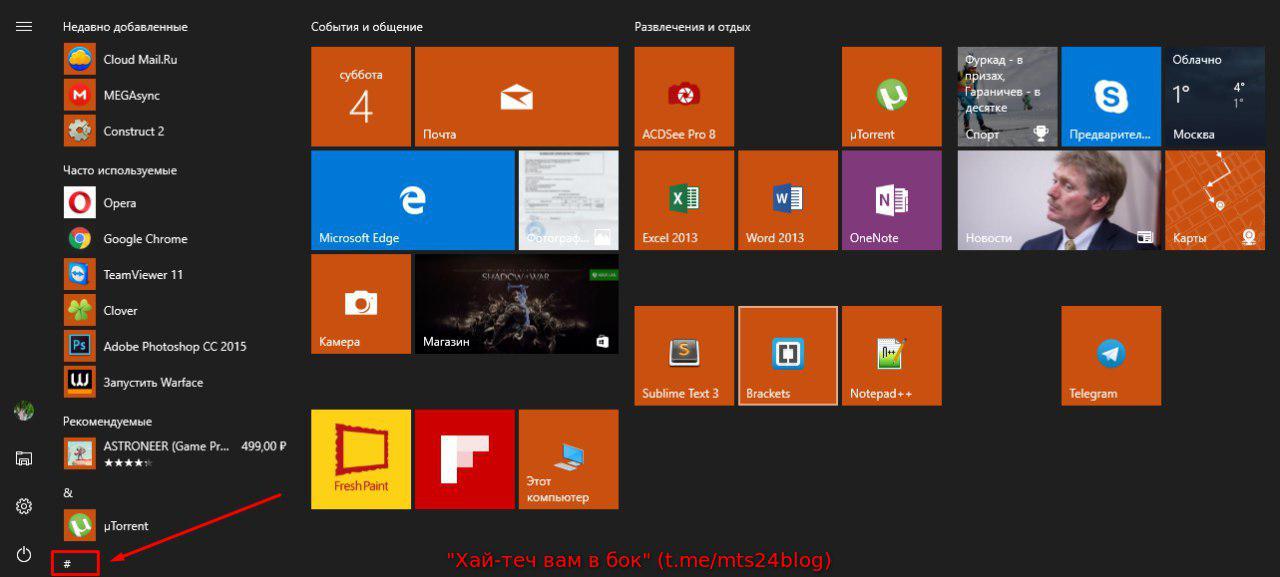Open the calendar tile showing суббота 4

coord(361,97)
